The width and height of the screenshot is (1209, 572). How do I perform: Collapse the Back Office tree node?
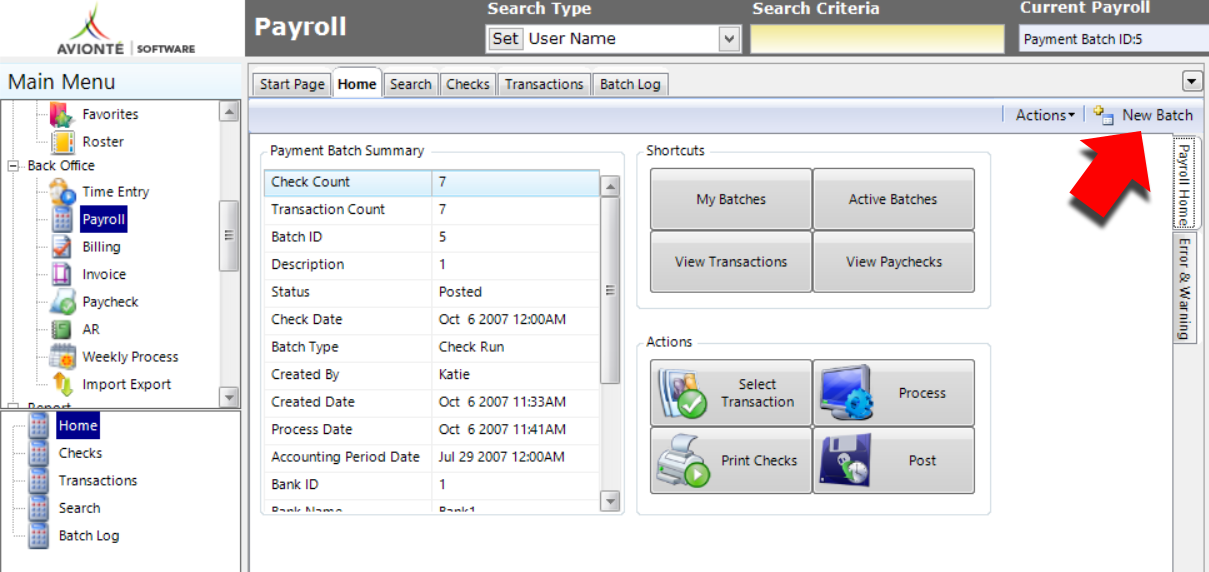(14, 166)
